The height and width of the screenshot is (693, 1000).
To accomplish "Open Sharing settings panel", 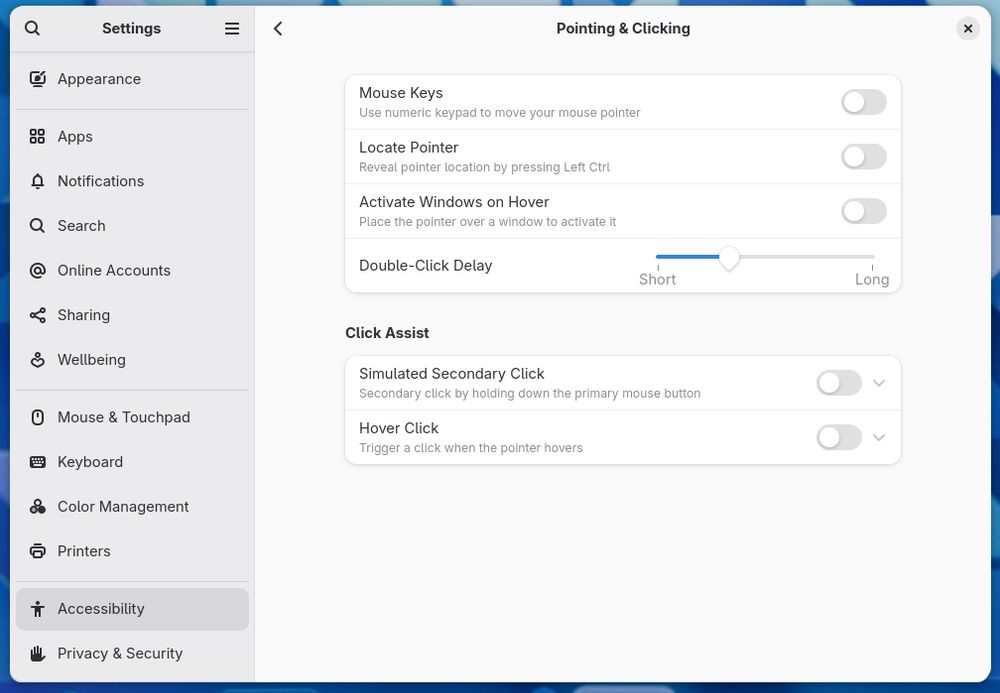I will click(x=132, y=315).
